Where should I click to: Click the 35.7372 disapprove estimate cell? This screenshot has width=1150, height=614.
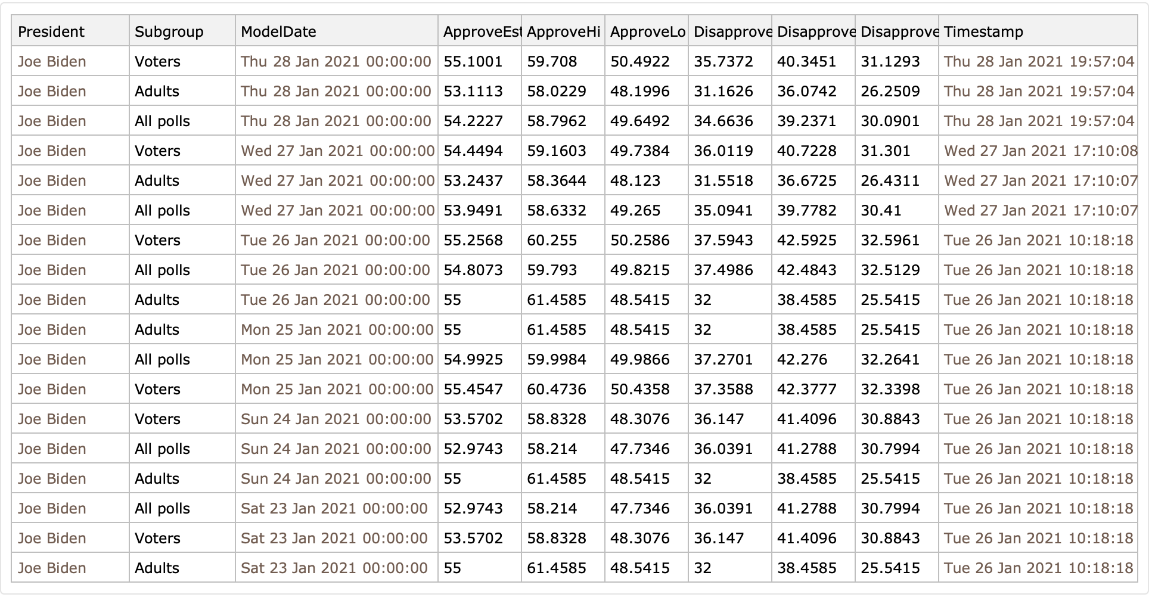(723, 61)
